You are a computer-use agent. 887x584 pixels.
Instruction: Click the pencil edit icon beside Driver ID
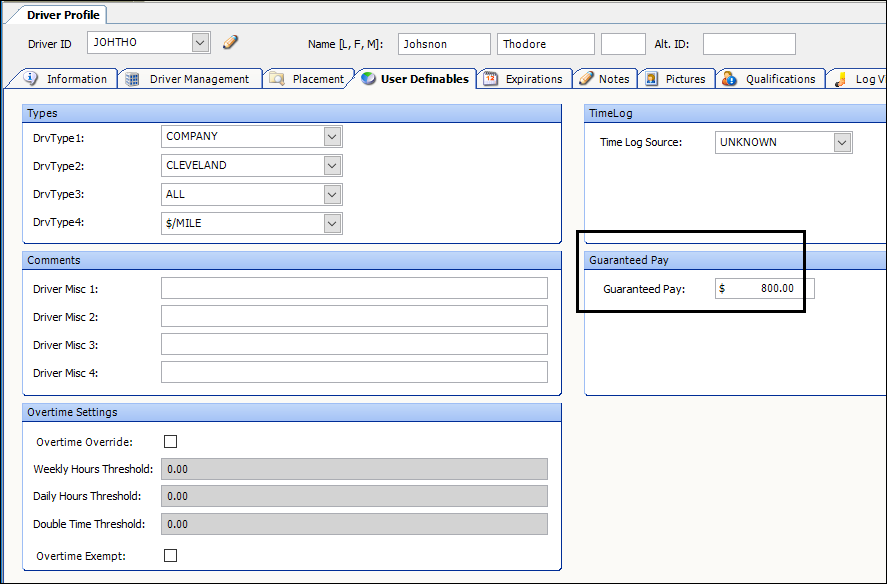tap(230, 42)
